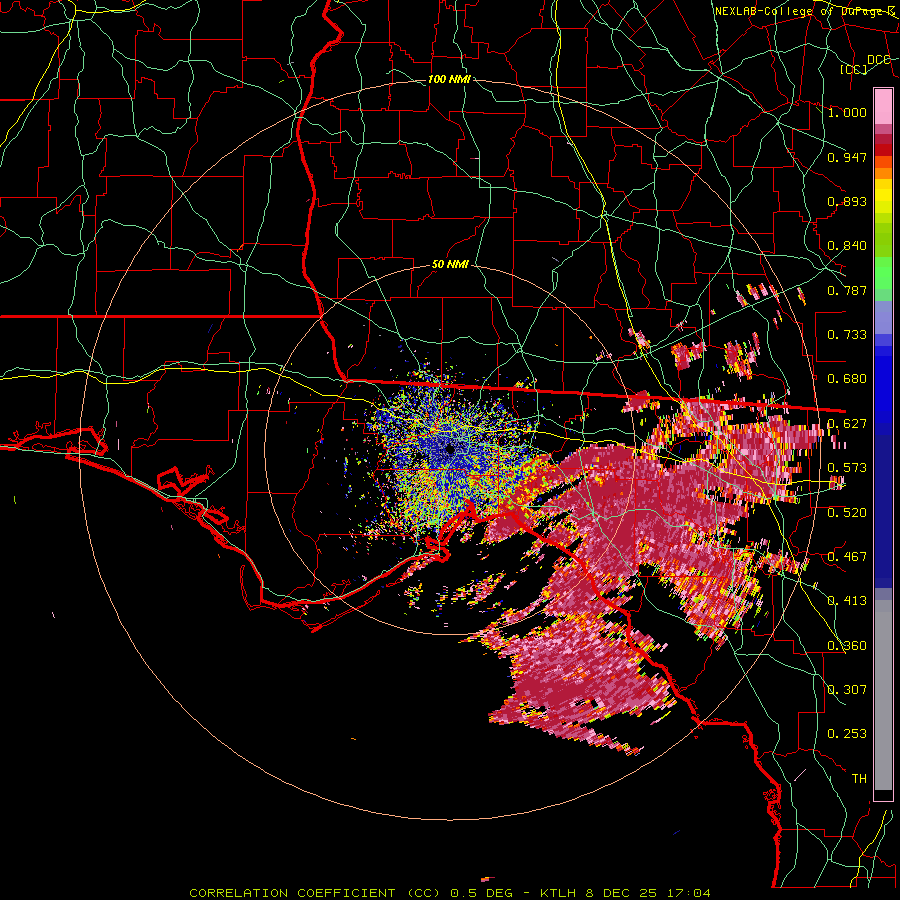The width and height of the screenshot is (900, 900).
Task: Click the 0.253 legend value
Action: (x=847, y=734)
